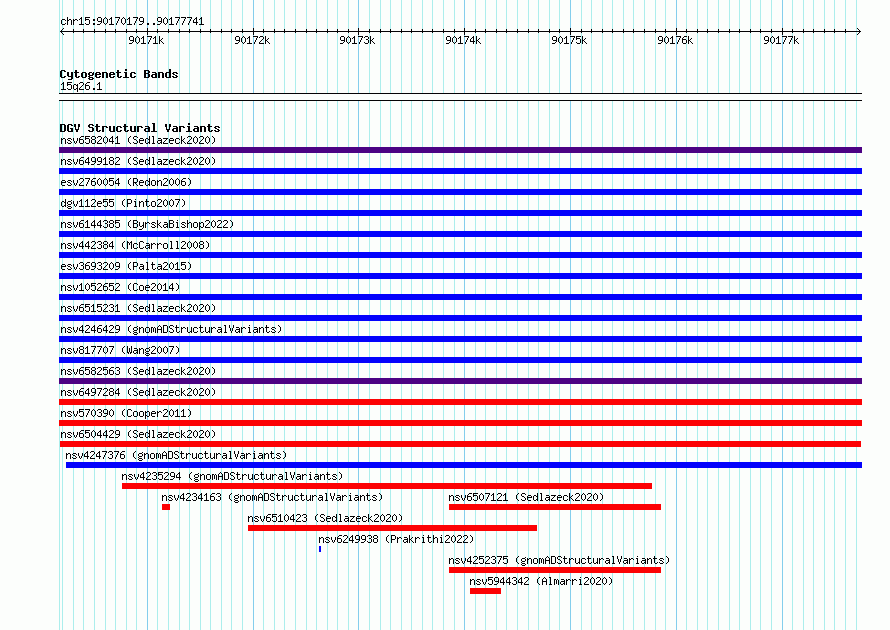Click the blue bar under nsv6144385
The image size is (890, 630).
[x=460, y=234]
